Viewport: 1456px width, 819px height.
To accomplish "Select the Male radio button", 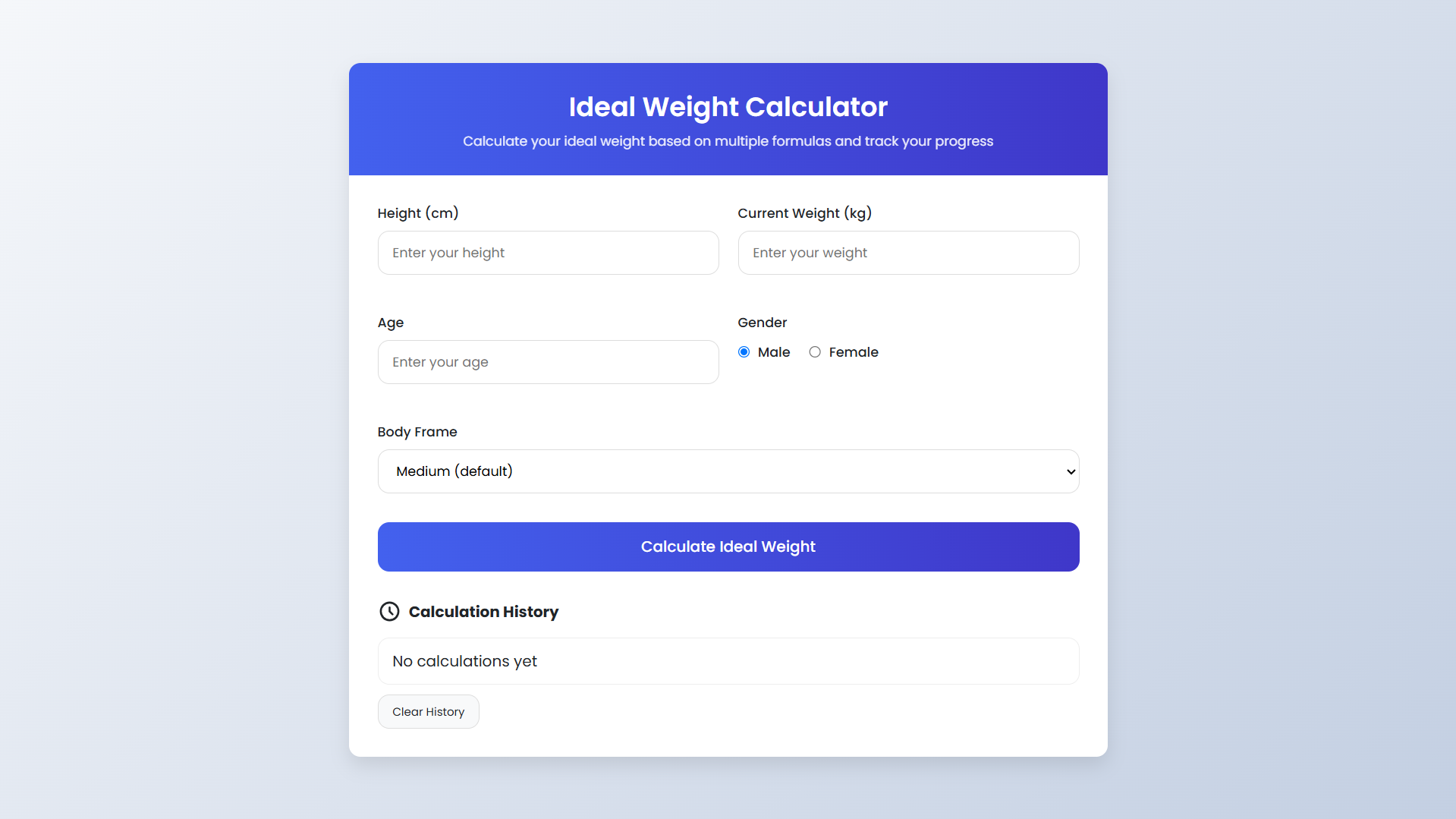I will pyautogui.click(x=744, y=352).
